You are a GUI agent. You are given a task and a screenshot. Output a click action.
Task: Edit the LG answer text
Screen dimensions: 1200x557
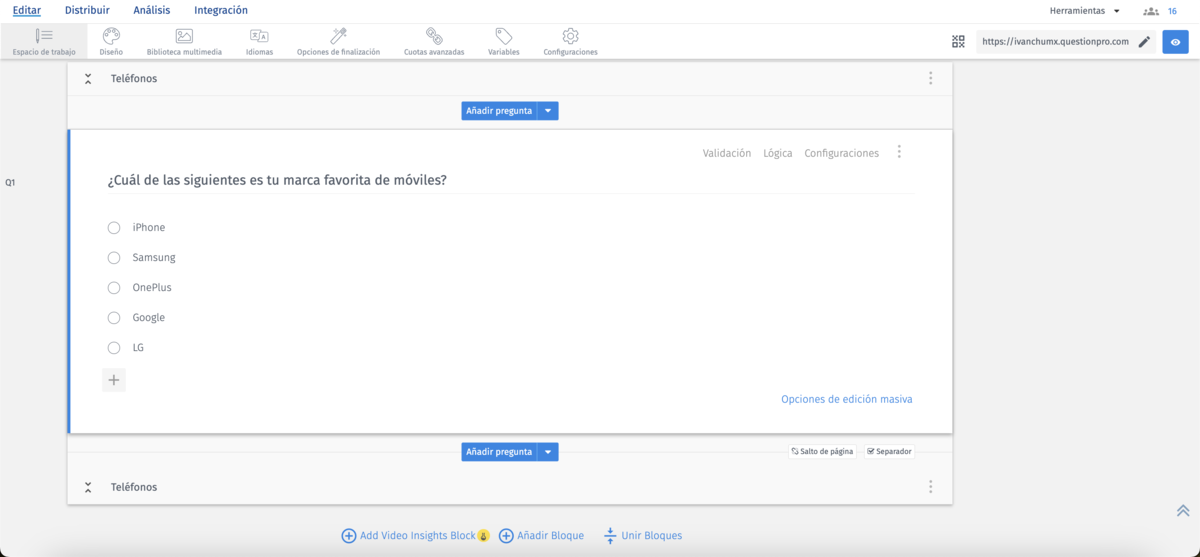click(138, 348)
